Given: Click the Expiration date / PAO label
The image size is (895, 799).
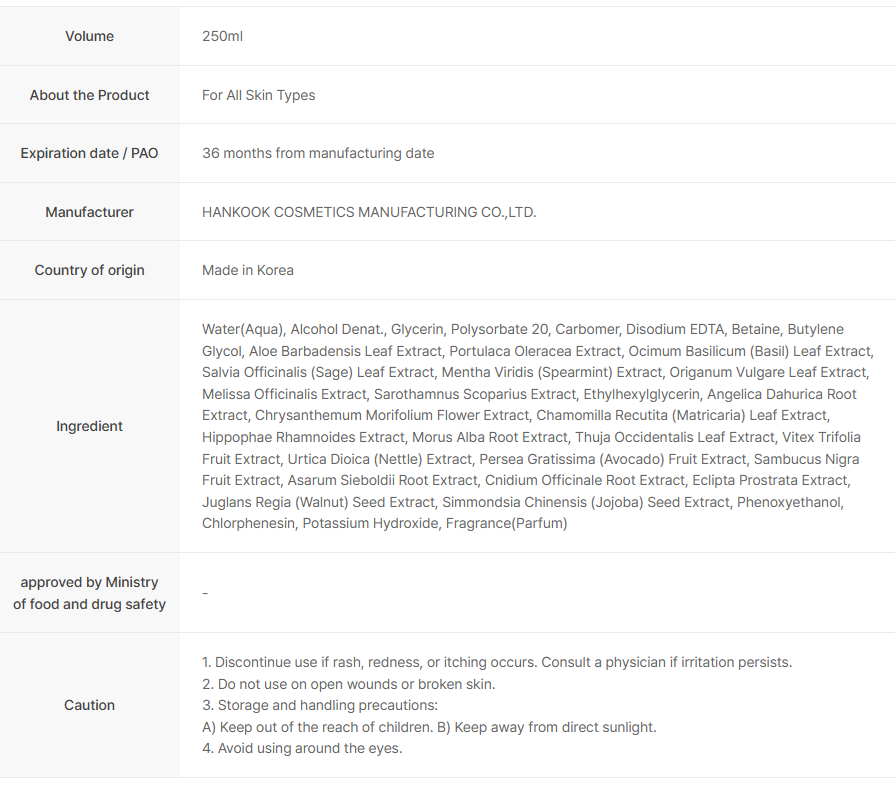Looking at the screenshot, I should coord(89,153).
